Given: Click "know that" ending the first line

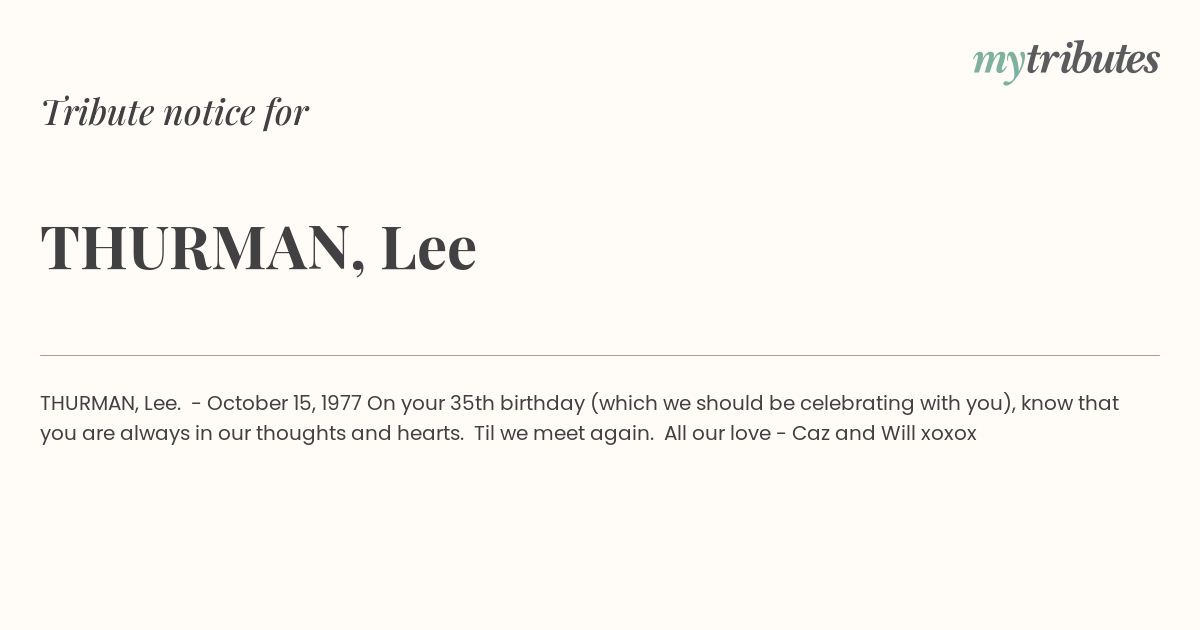Looking at the screenshot, I should tap(1070, 403).
